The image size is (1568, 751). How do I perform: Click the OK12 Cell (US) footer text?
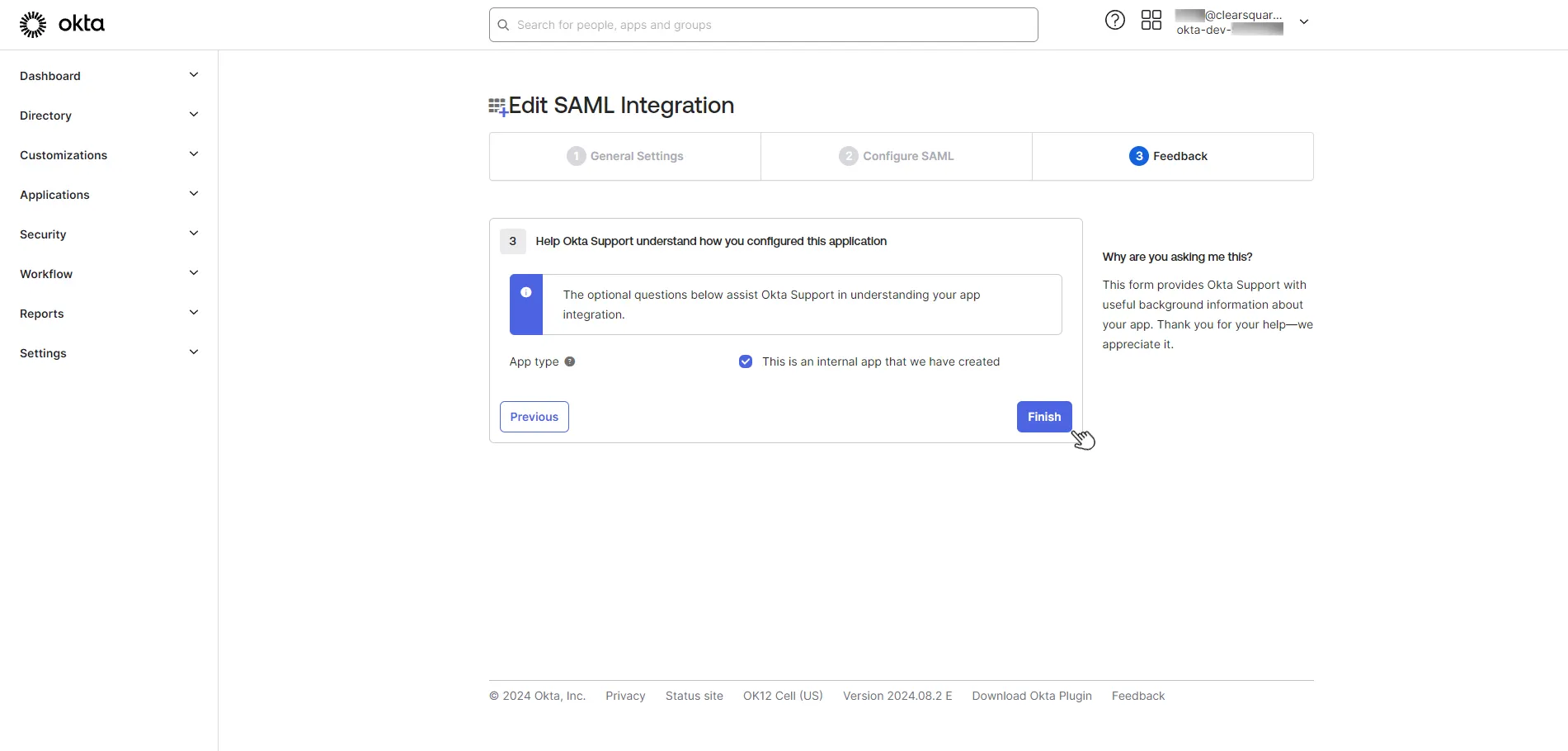(x=783, y=696)
